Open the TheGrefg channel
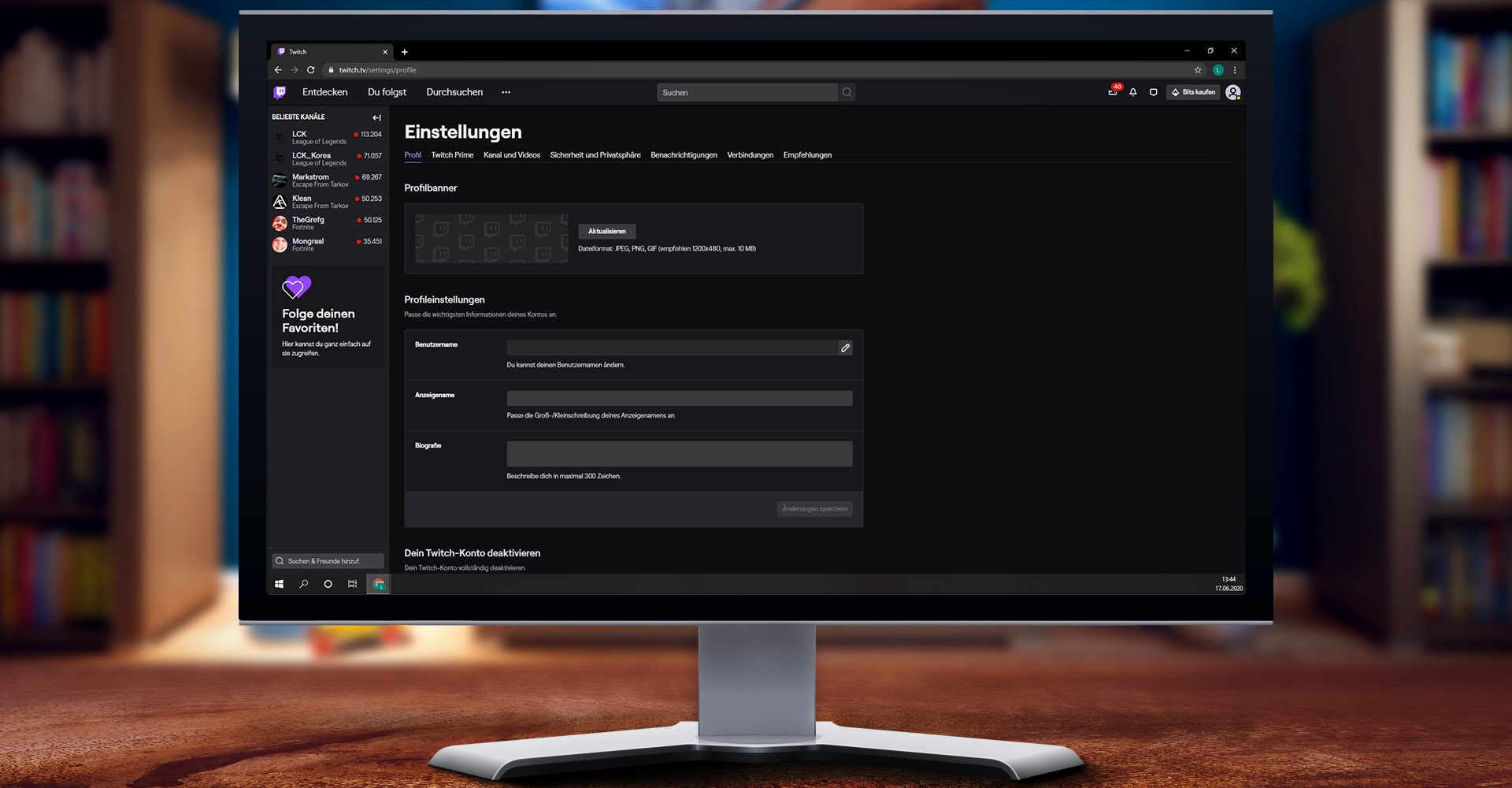1512x788 pixels. (x=327, y=223)
